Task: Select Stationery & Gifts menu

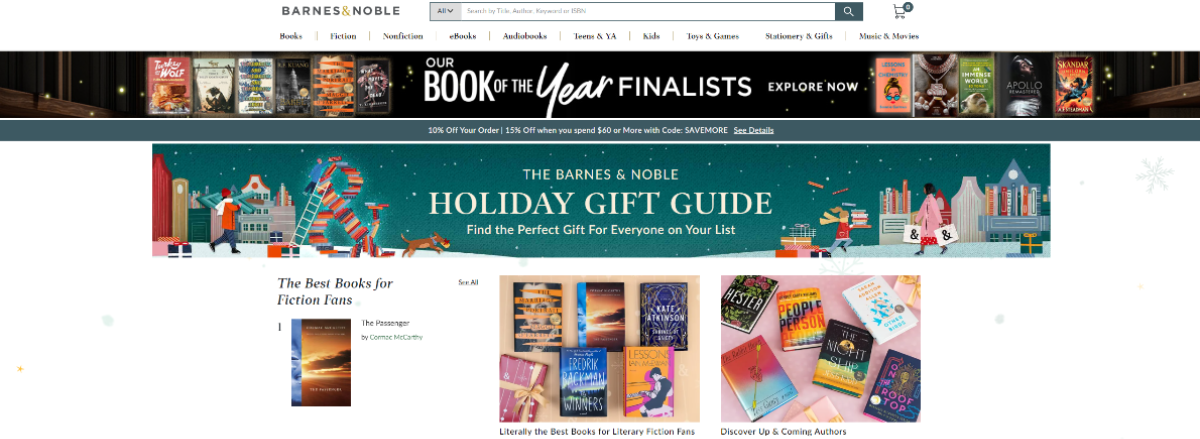Action: coord(799,36)
